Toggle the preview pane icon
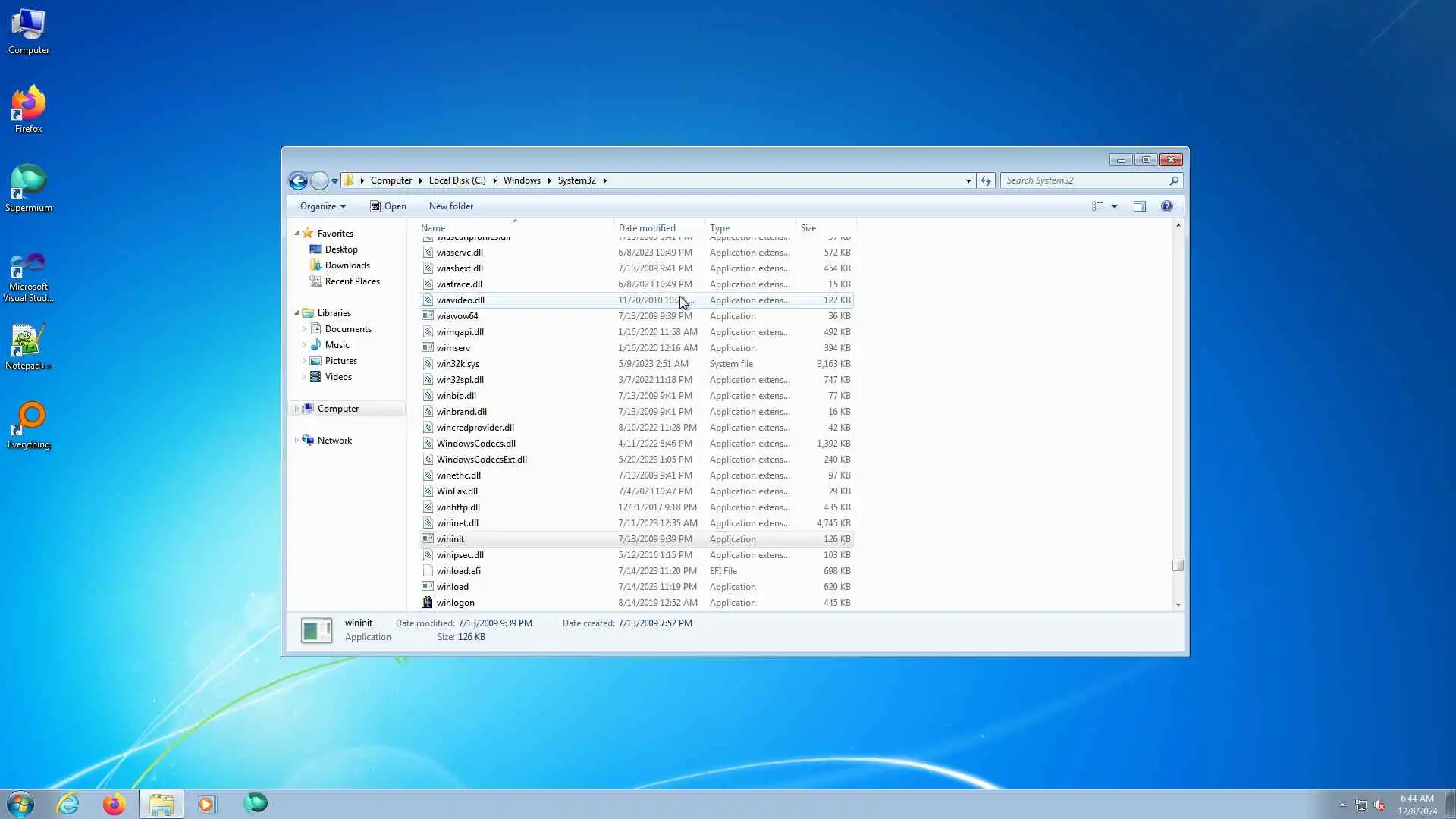 click(x=1139, y=206)
